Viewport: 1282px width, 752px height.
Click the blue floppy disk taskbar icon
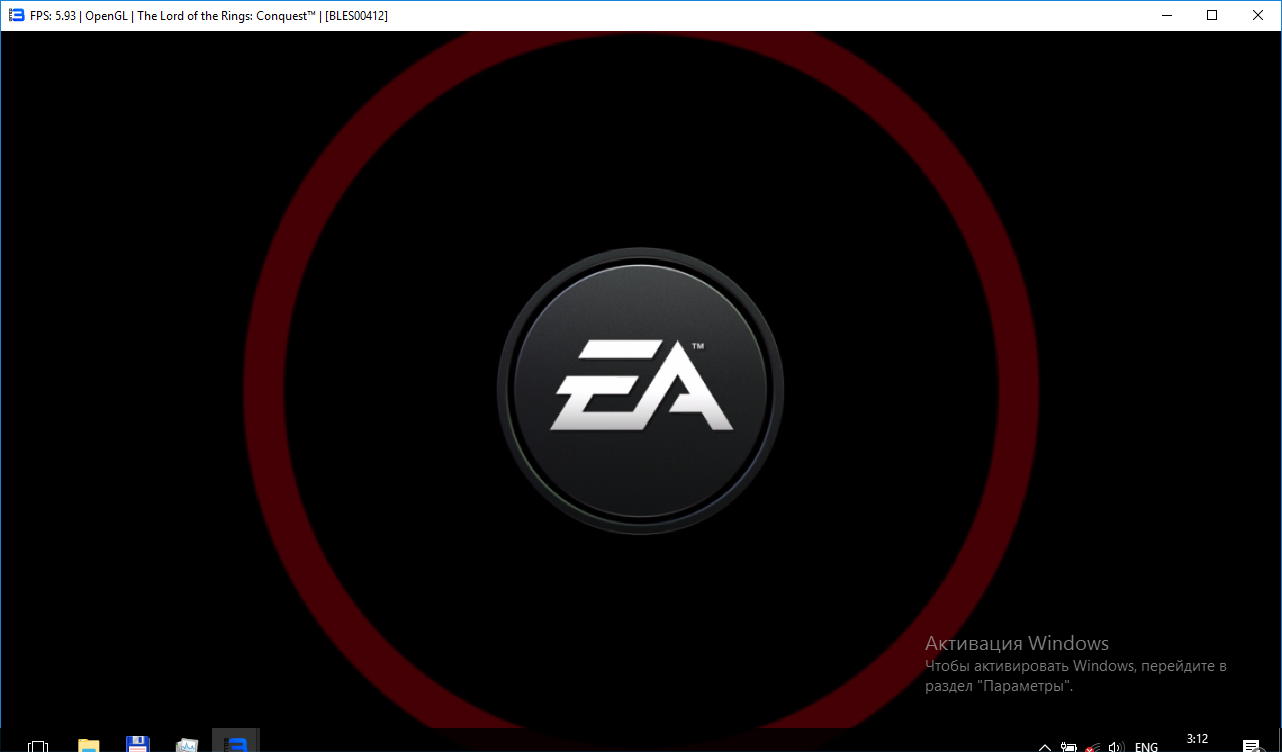(x=138, y=744)
